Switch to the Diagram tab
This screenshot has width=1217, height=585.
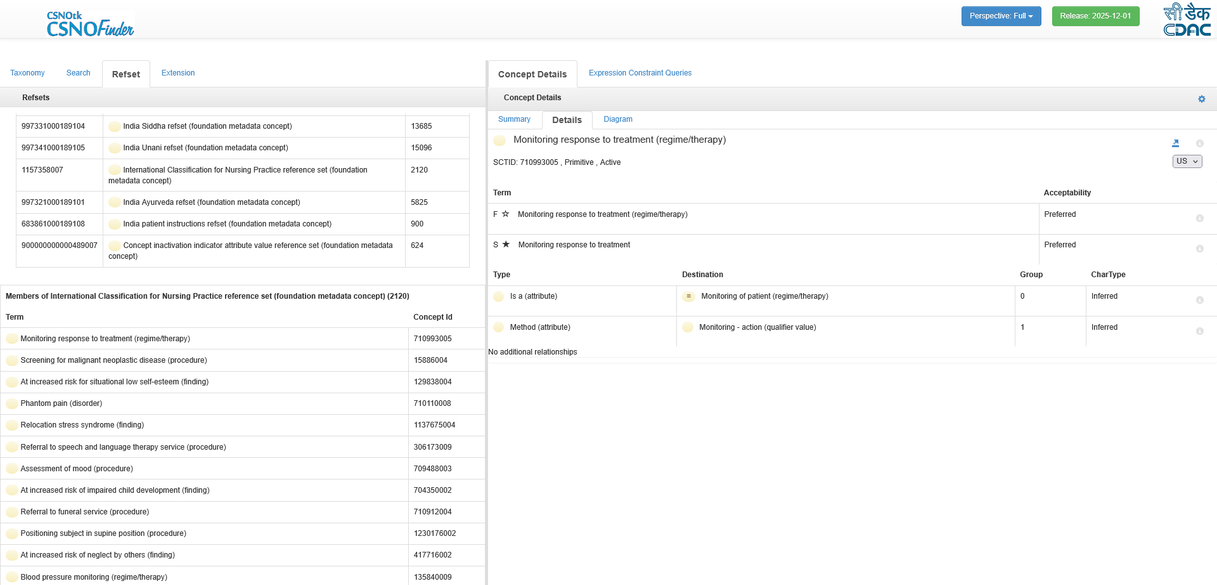point(617,119)
